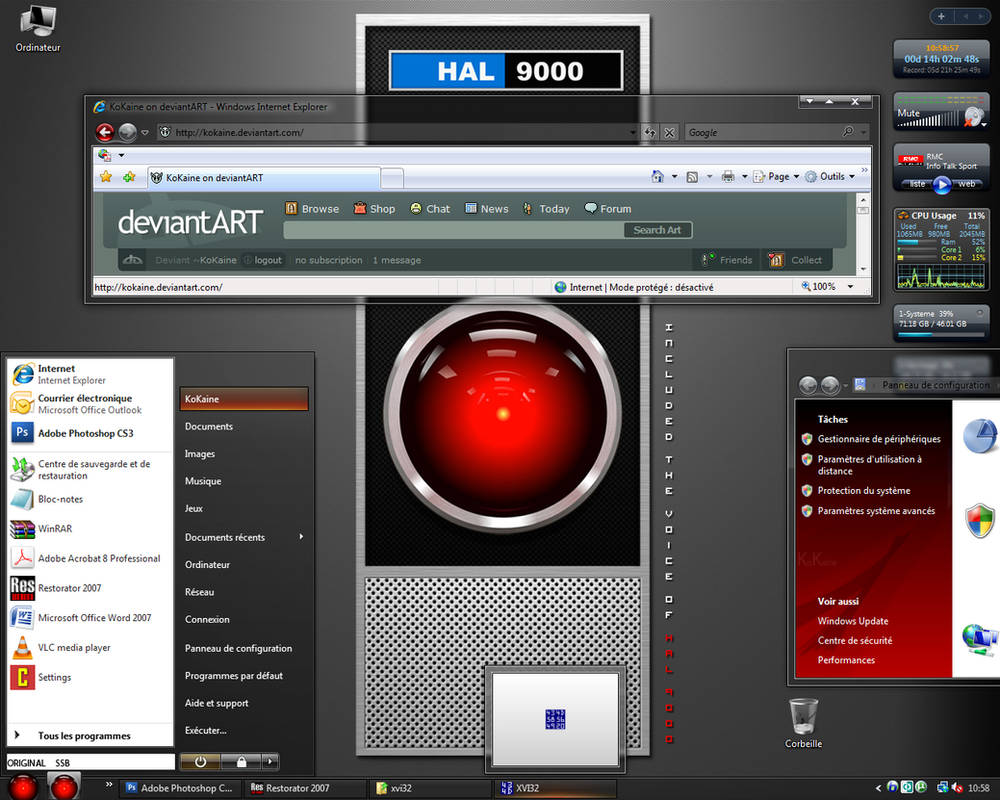Click the 1 message link

pyautogui.click(x=397, y=260)
